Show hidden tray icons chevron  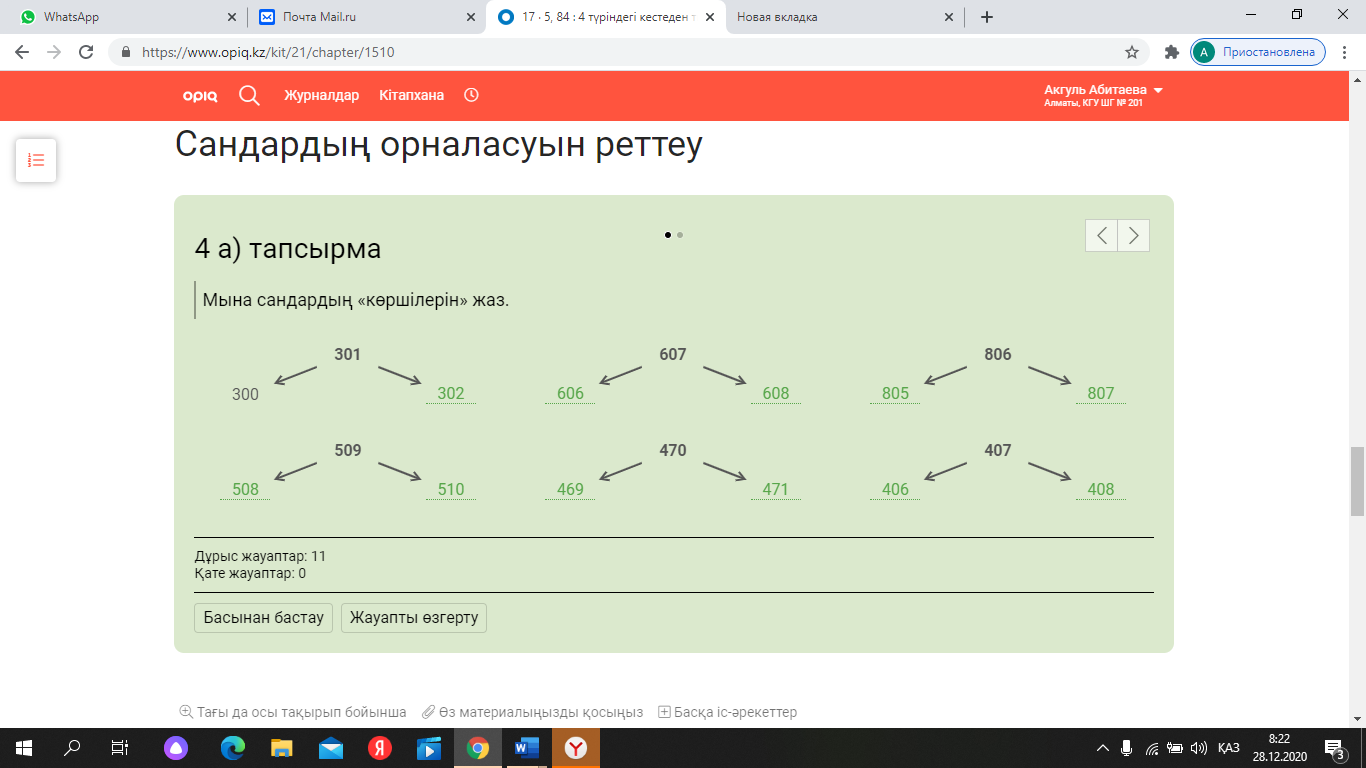pyautogui.click(x=1103, y=748)
